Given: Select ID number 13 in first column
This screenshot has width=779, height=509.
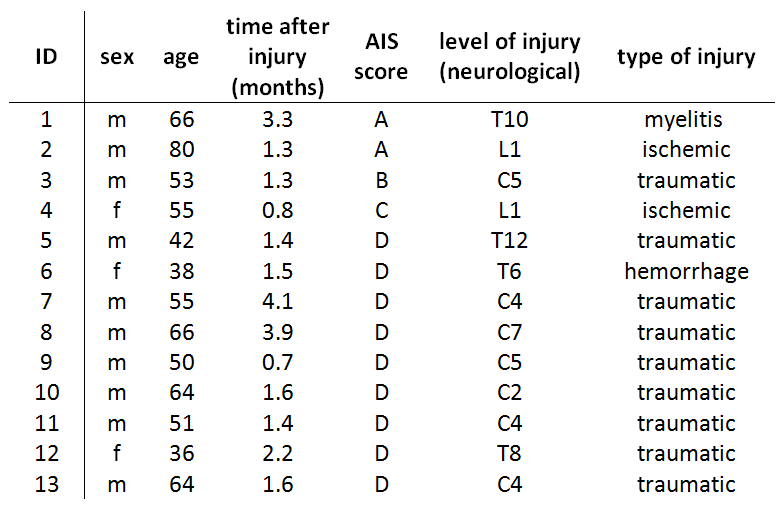Looking at the screenshot, I should (46, 484).
